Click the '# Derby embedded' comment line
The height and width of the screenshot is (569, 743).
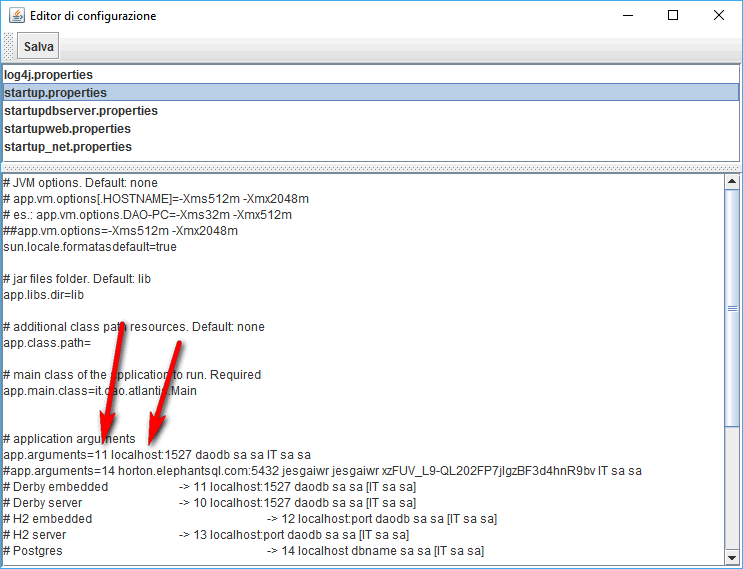(x=209, y=487)
